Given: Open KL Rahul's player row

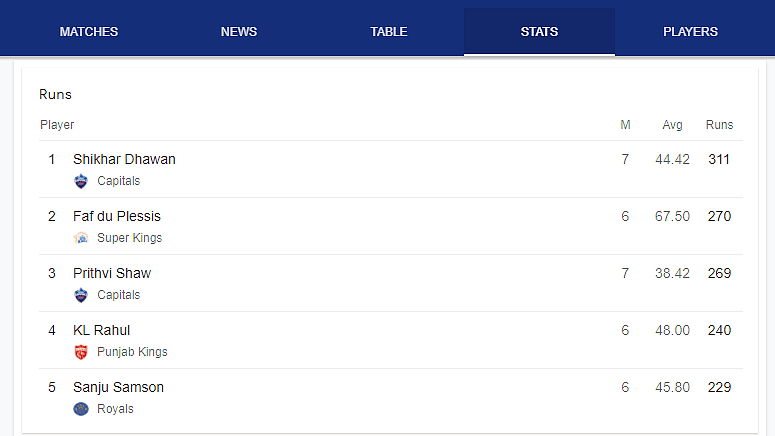Looking at the screenshot, I should click(x=390, y=340).
